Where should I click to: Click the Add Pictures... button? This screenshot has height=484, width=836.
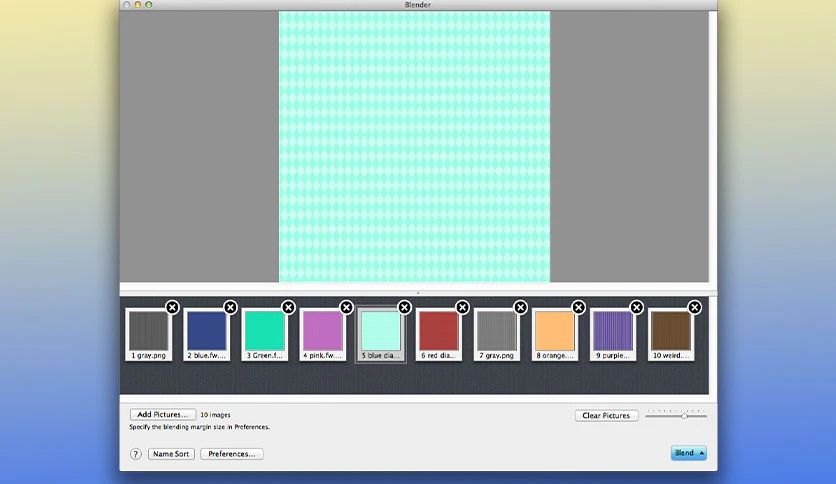163,414
